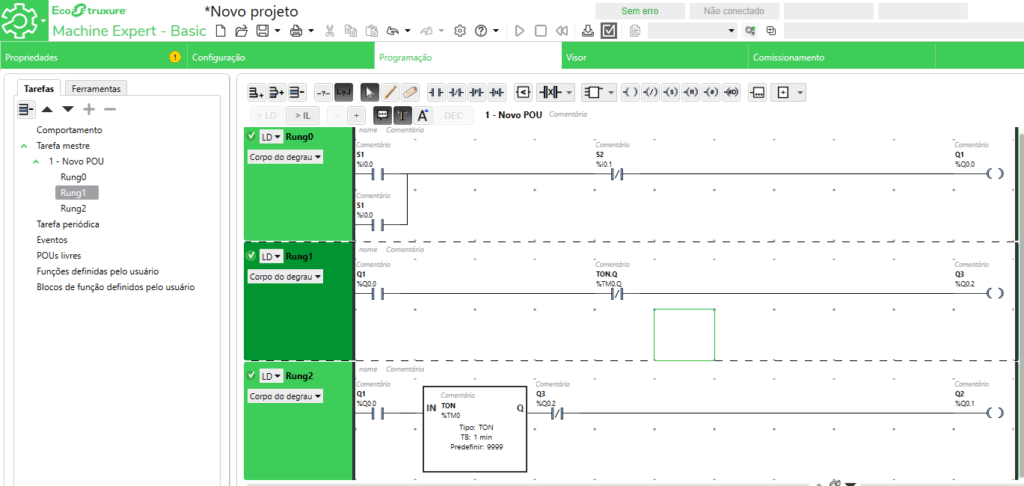Open the Tarefas panel tab
The height and width of the screenshot is (486, 1024).
click(39, 88)
